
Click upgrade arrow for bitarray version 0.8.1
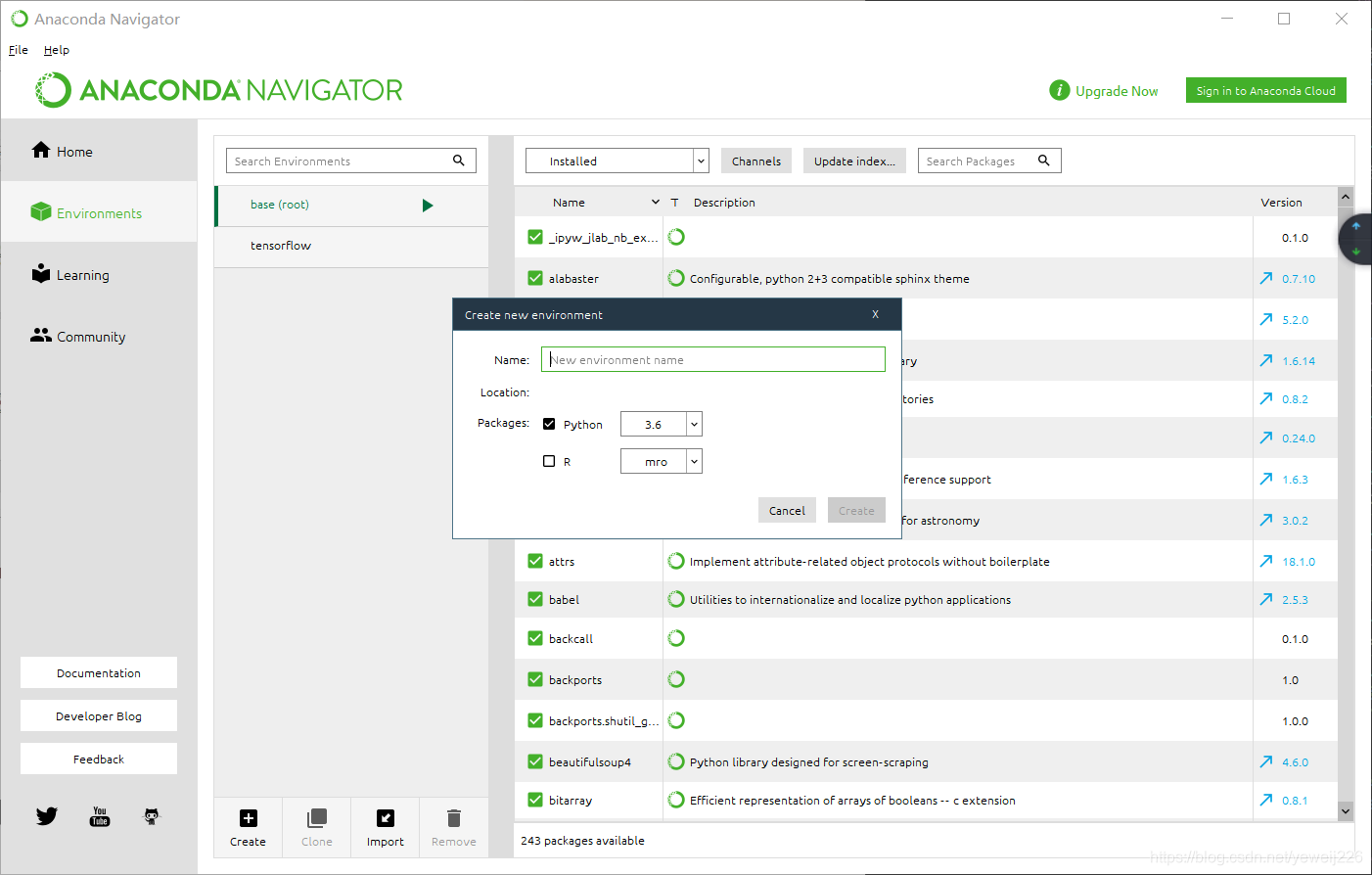tap(1266, 801)
